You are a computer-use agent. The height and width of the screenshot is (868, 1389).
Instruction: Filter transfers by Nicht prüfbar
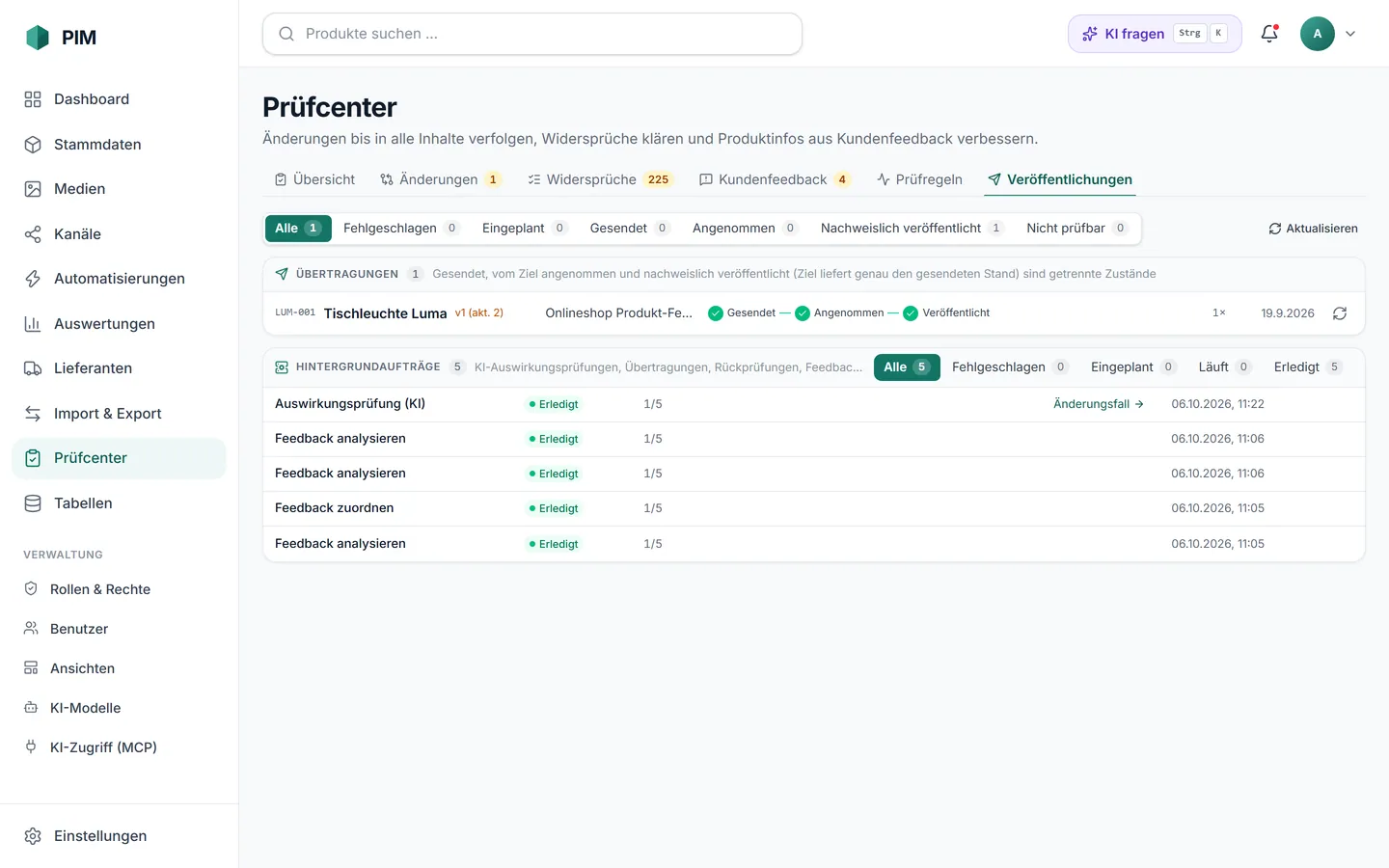(1076, 229)
